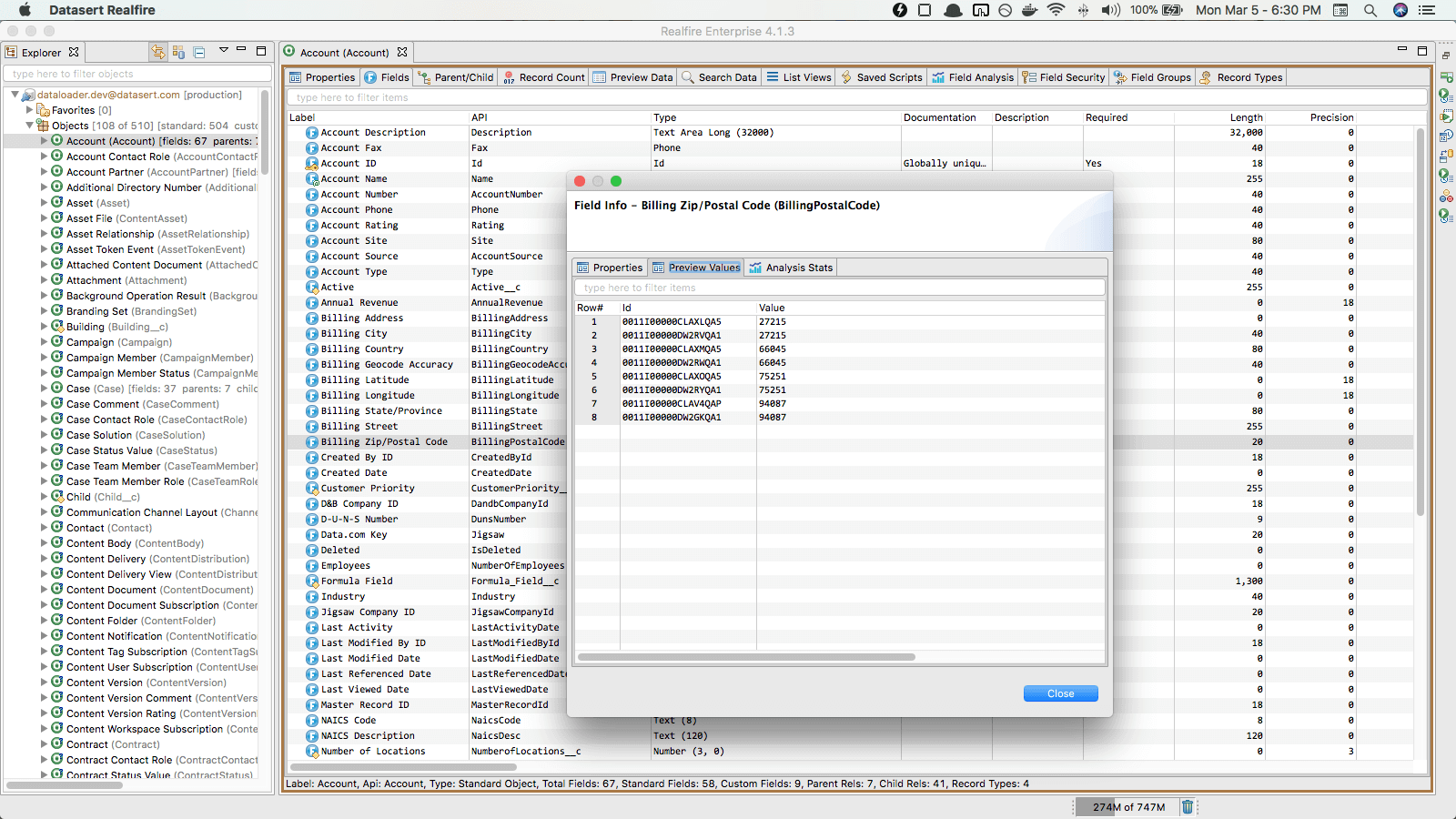The height and width of the screenshot is (819, 1456).
Task: Click the Explorer object filter input
Action: 137,74
